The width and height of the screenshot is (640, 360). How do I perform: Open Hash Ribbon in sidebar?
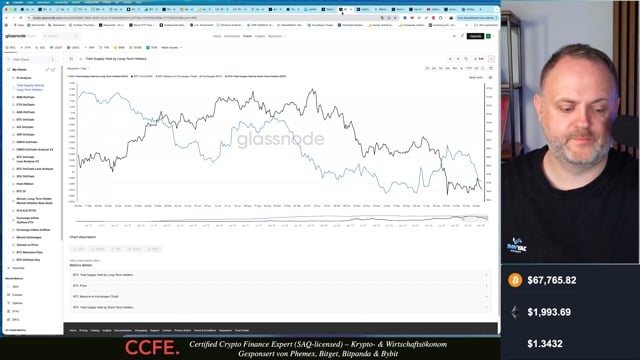point(24,184)
